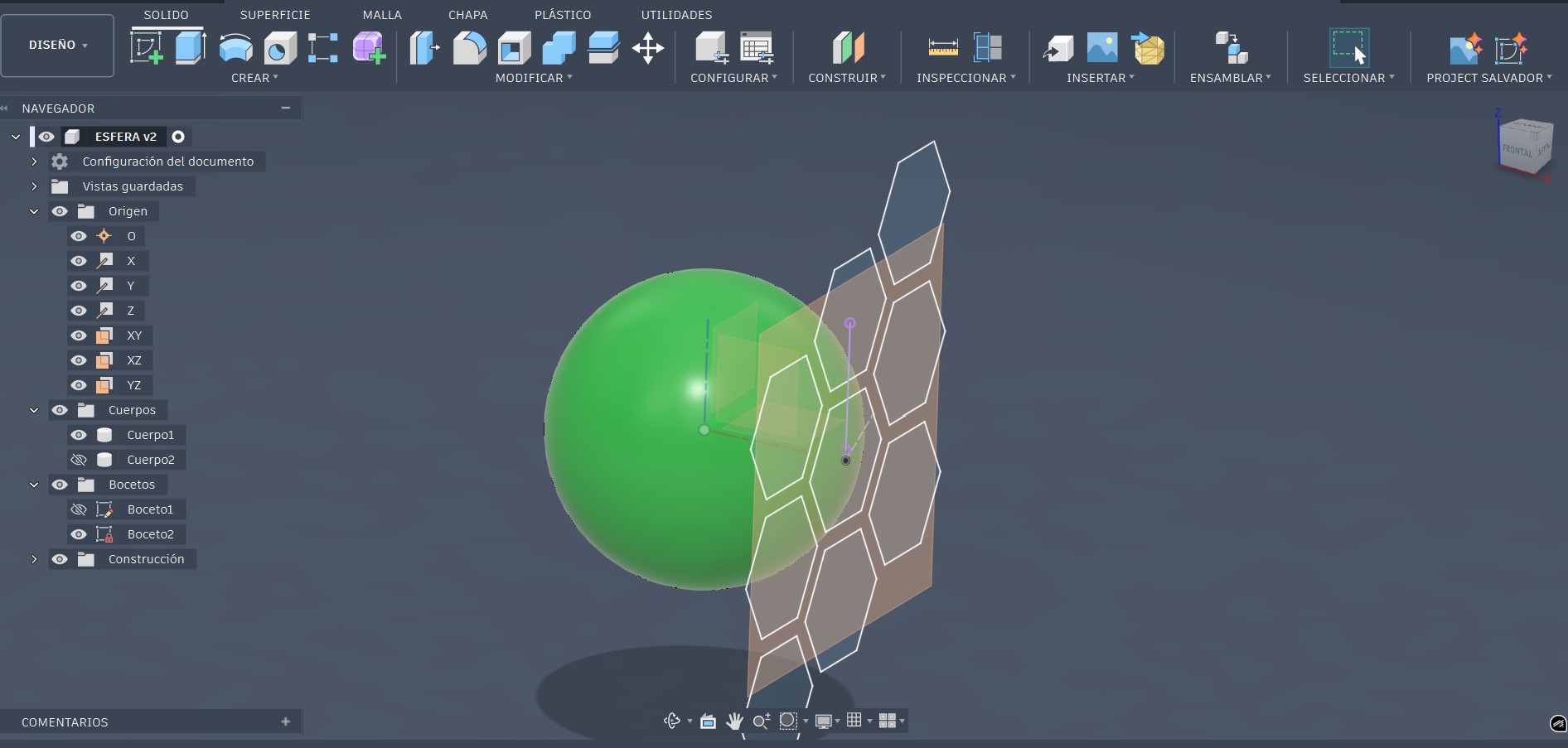
Task: Activate the ESFERA v2 component radio button
Action: [178, 137]
